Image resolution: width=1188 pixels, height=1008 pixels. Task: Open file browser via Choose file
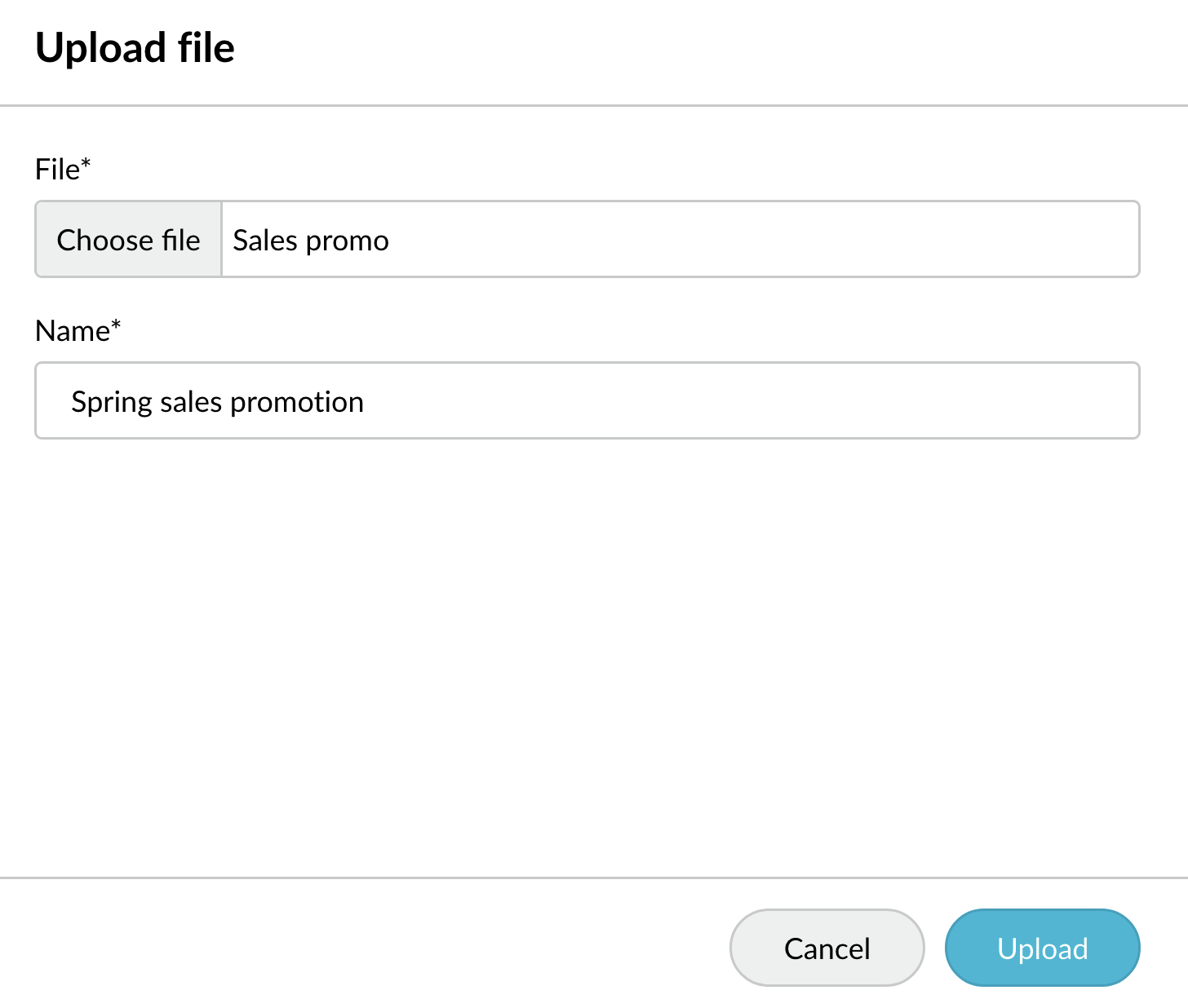129,240
